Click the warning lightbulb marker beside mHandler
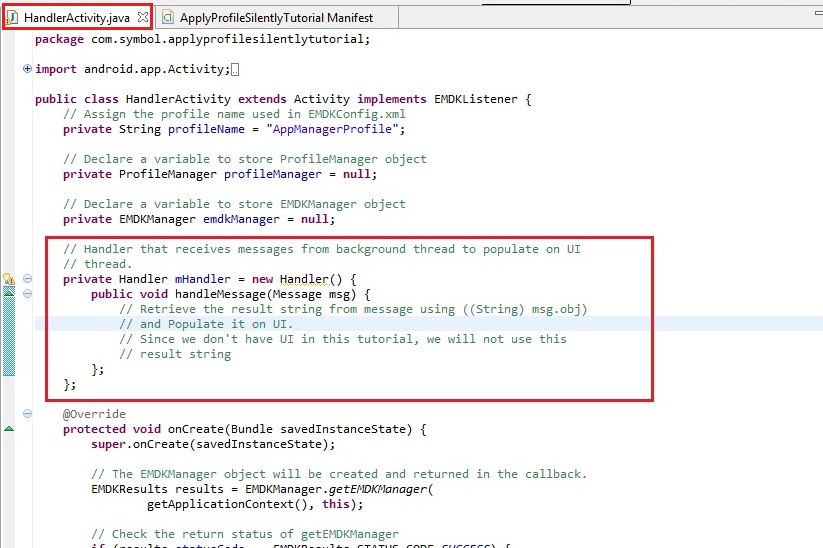This screenshot has width=823, height=548. [8, 279]
